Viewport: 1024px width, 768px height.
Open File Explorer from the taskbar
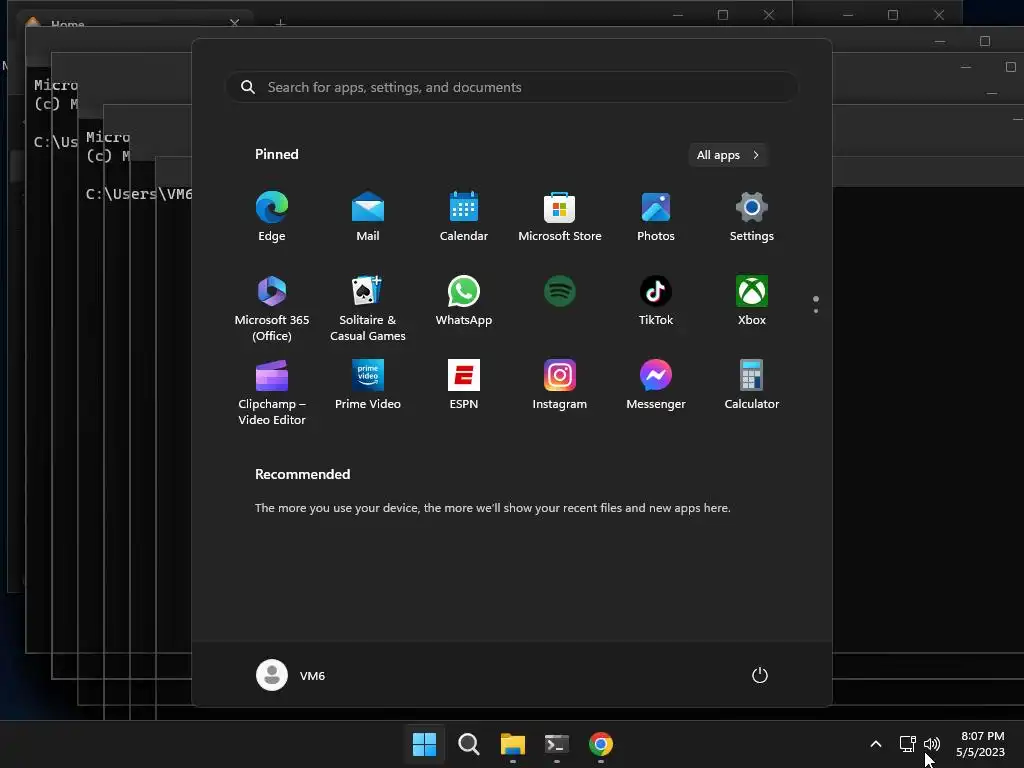tap(513, 744)
